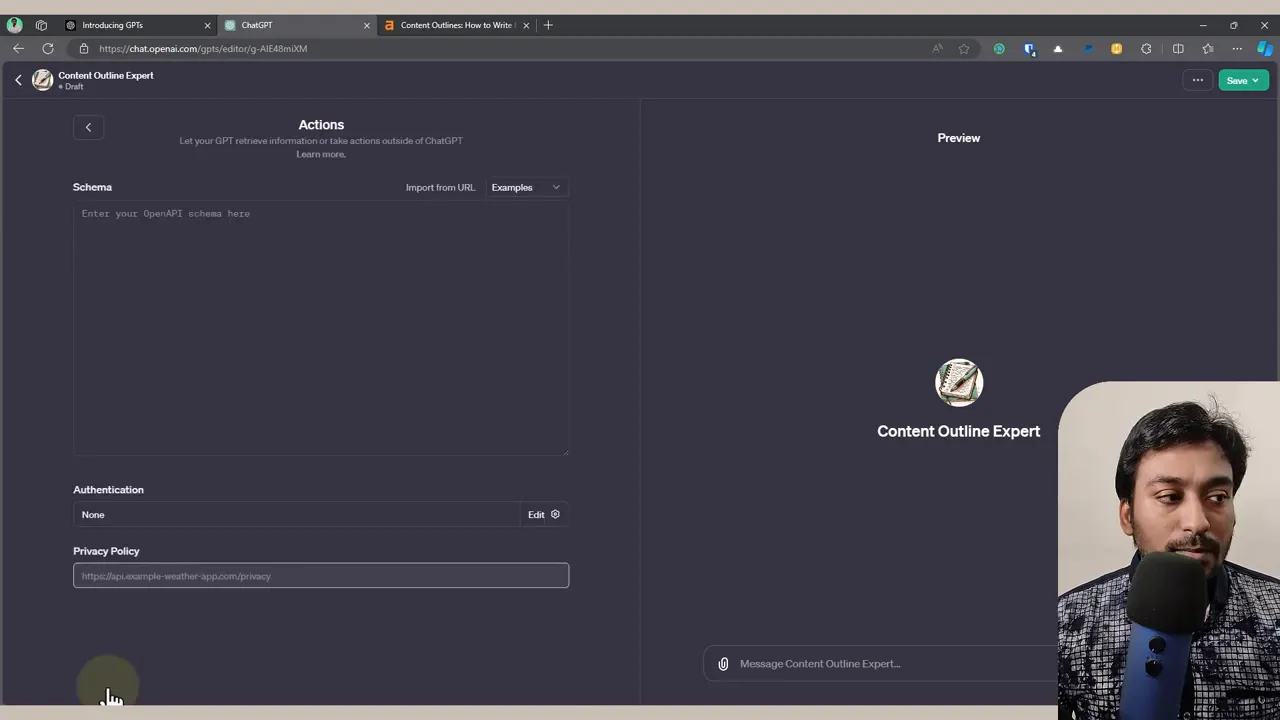Click the back arrow next to the GPT name

click(18, 79)
